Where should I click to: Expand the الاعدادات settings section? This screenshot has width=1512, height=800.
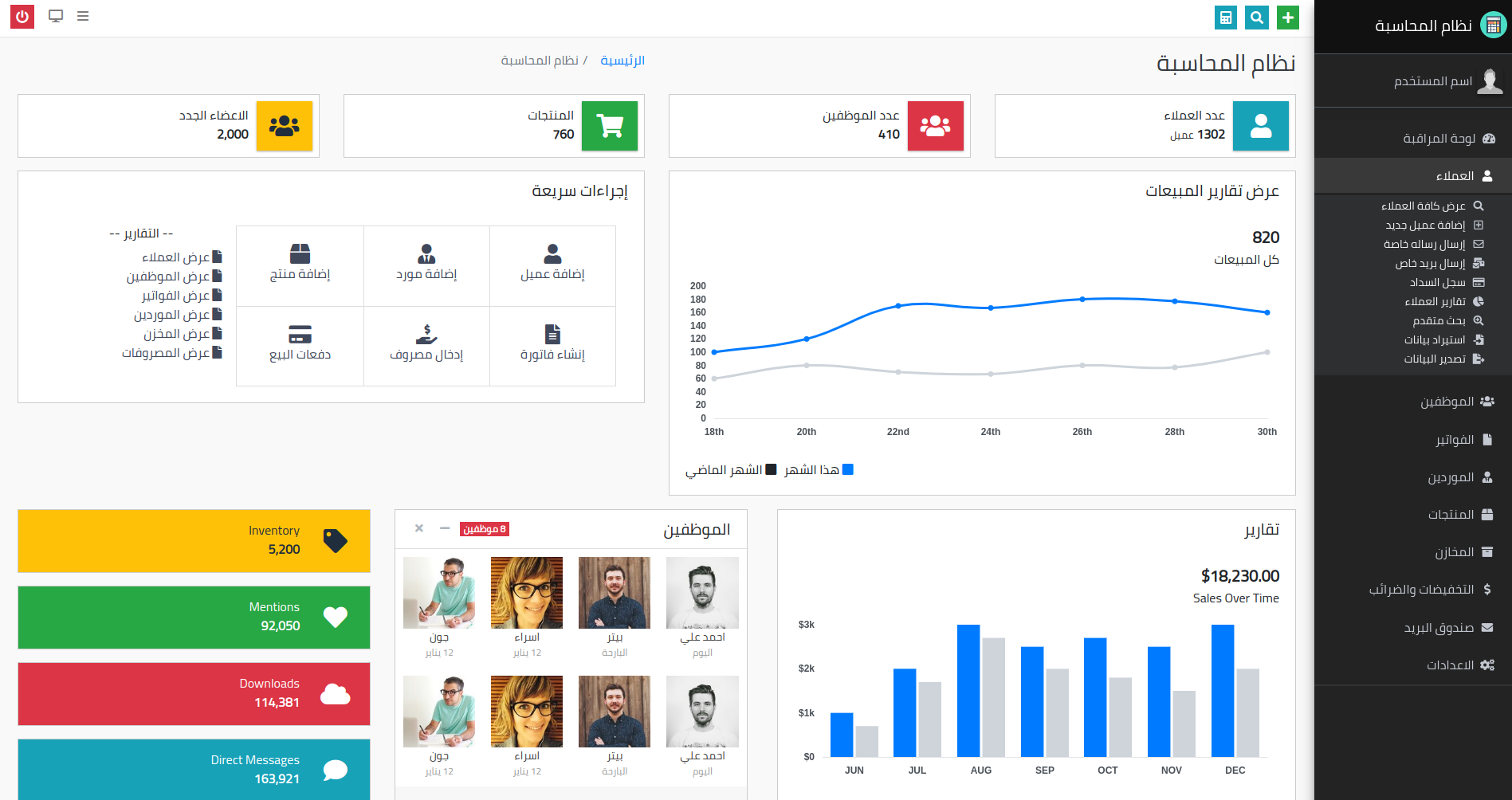1413,665
